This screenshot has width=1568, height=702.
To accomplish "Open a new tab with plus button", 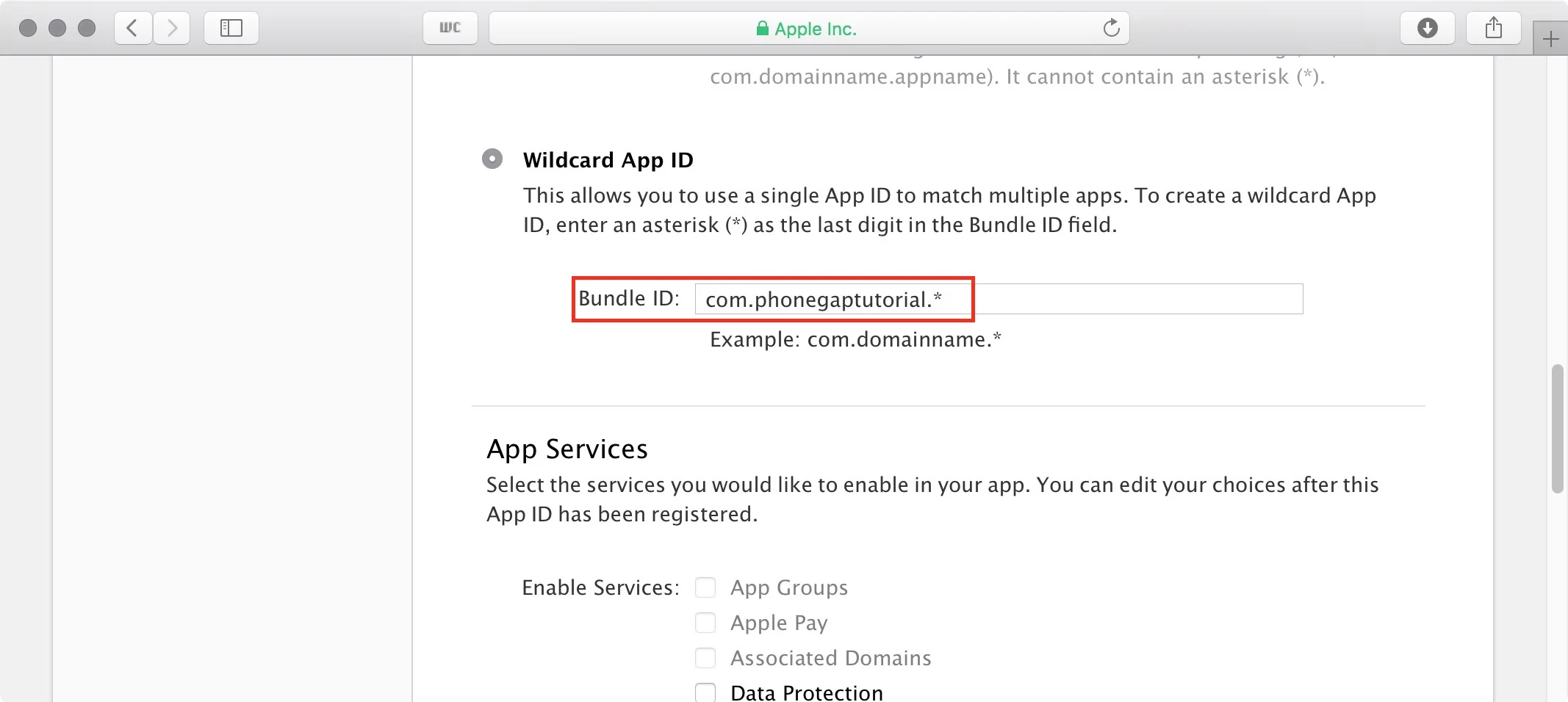I will click(x=1550, y=39).
